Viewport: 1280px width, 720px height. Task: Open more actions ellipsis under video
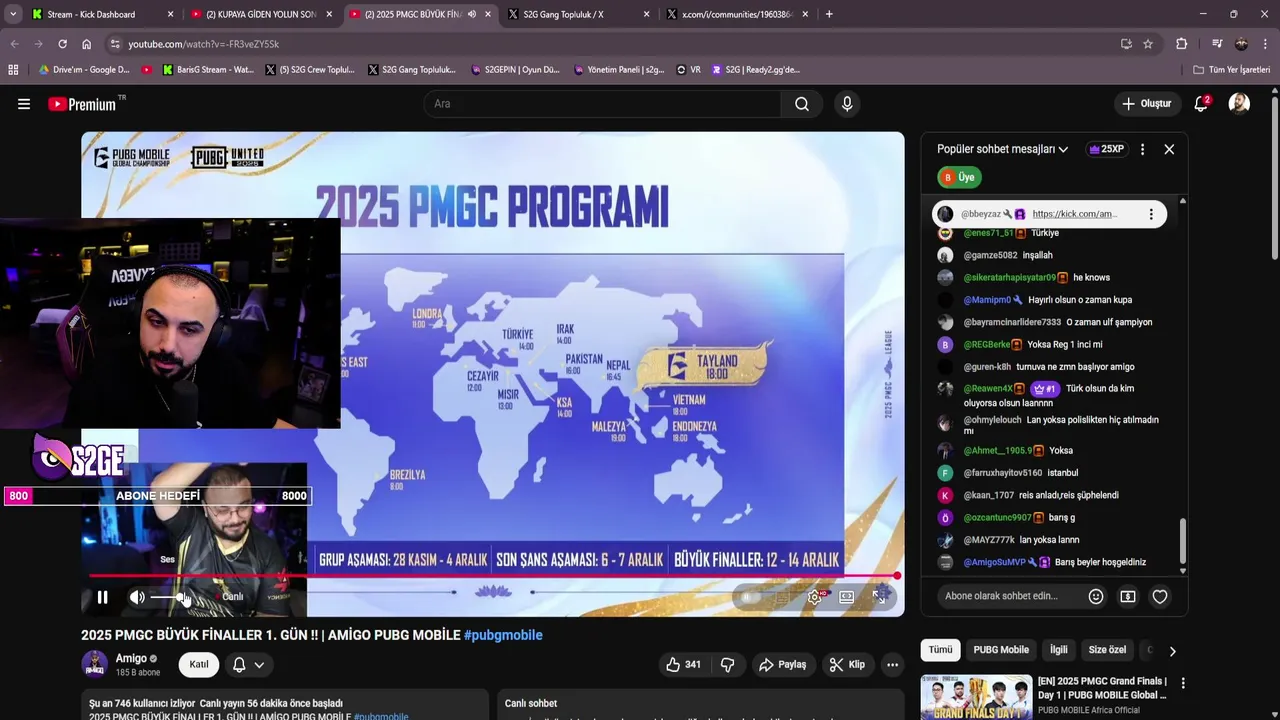[892, 664]
